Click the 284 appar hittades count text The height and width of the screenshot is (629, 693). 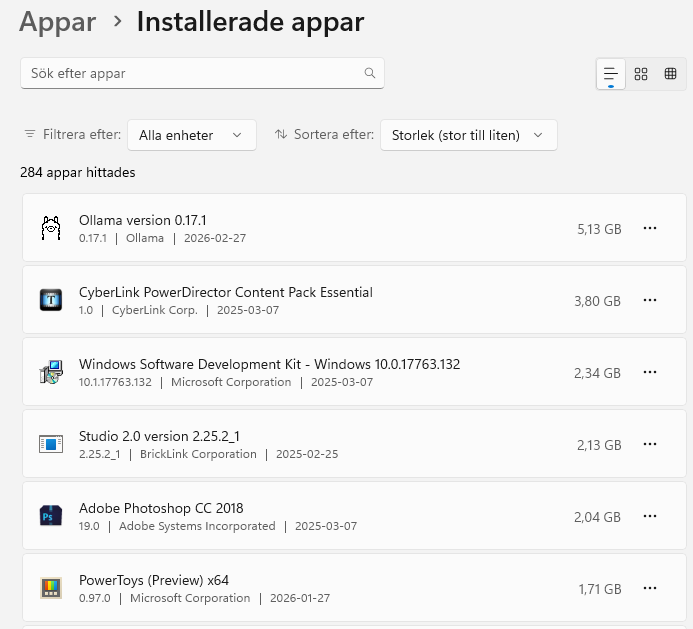78,172
